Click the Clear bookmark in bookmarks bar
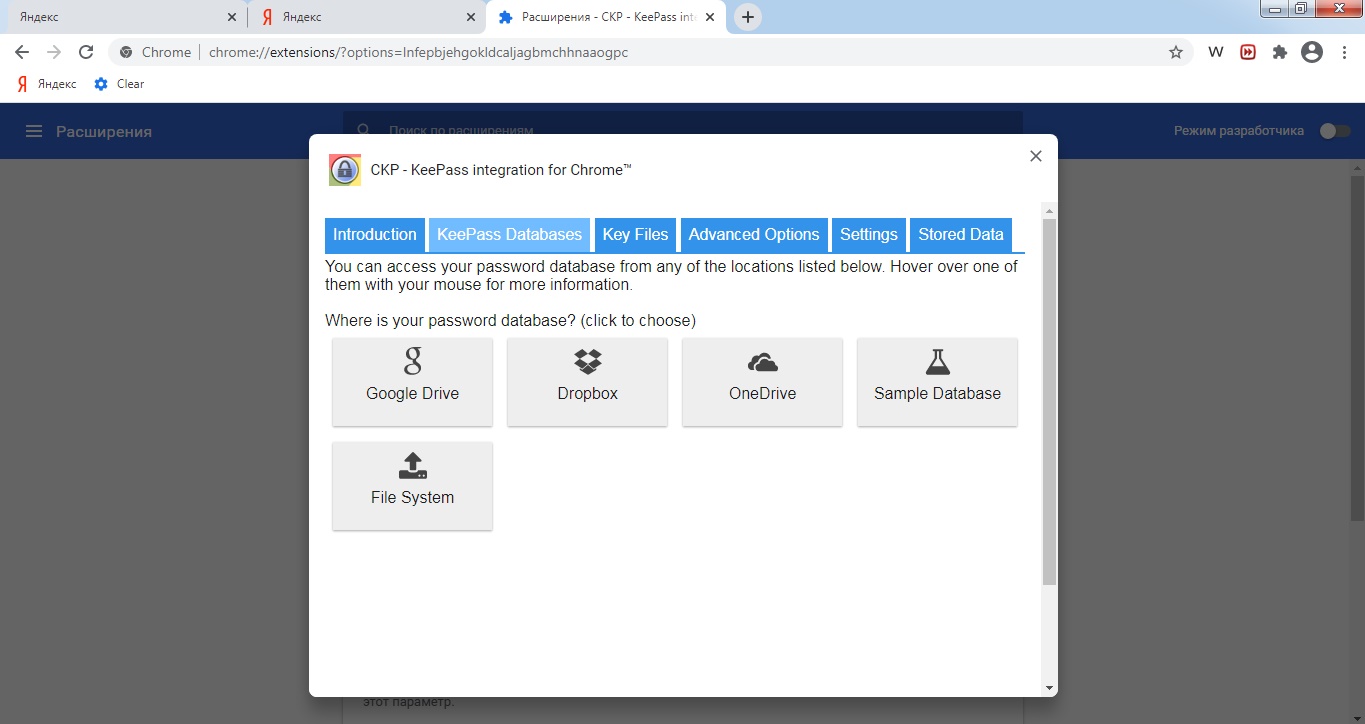Viewport: 1365px width, 724px height. [119, 84]
